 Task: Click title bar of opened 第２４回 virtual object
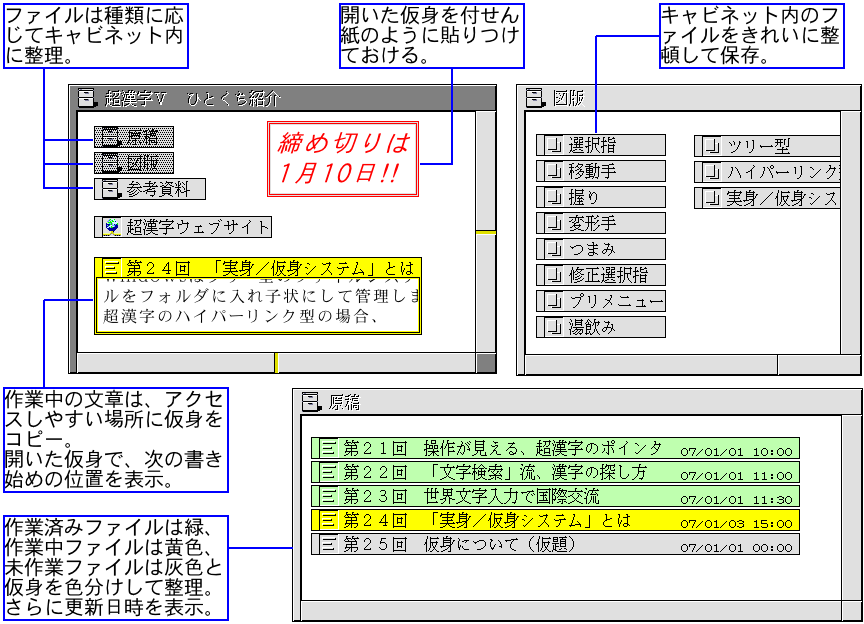(x=258, y=268)
